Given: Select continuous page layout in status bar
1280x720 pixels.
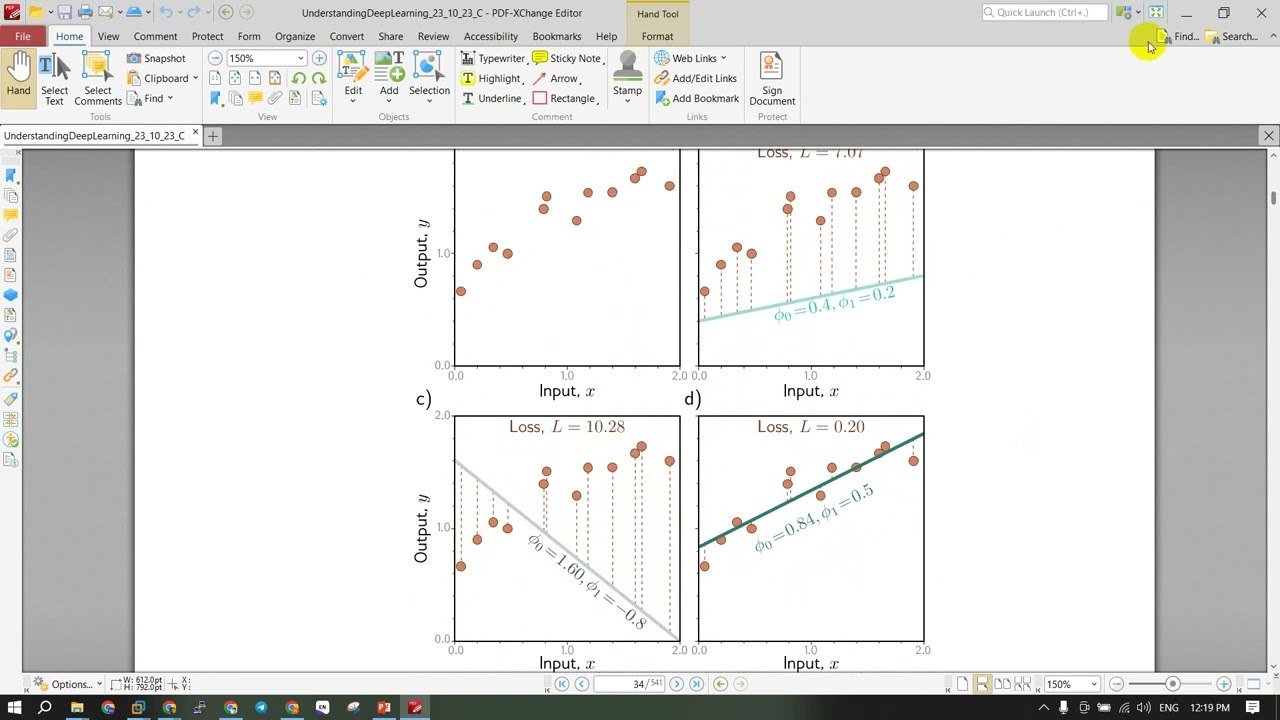Looking at the screenshot, I should [982, 684].
